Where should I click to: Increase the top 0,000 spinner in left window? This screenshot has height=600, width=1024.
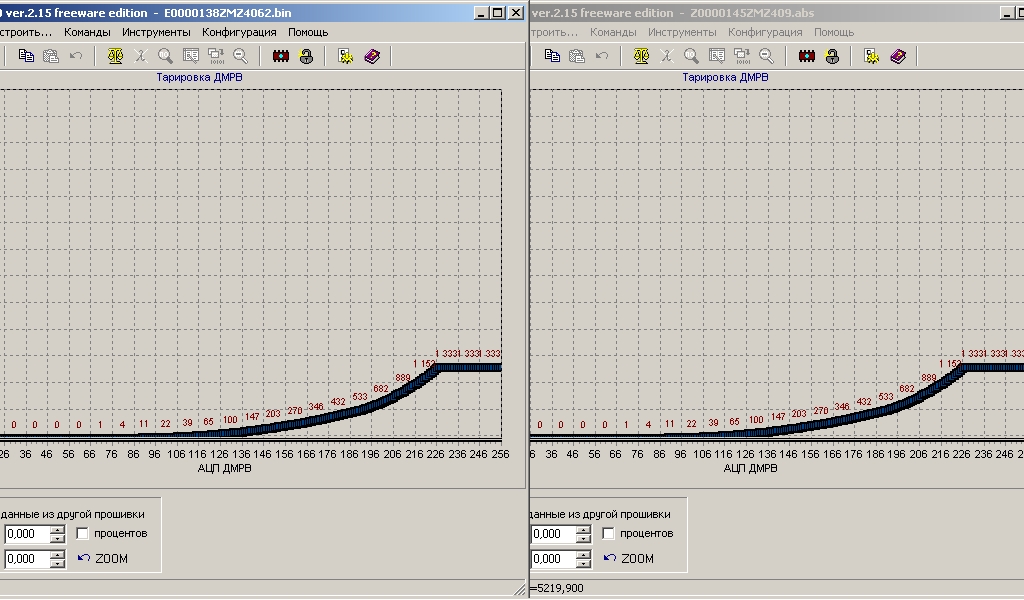tap(58, 530)
